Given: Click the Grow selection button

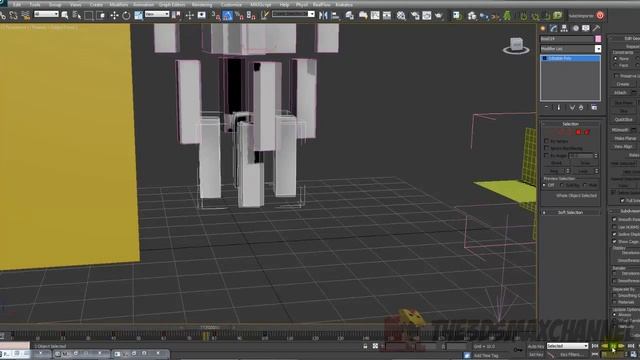Looking at the screenshot, I should (x=585, y=163).
